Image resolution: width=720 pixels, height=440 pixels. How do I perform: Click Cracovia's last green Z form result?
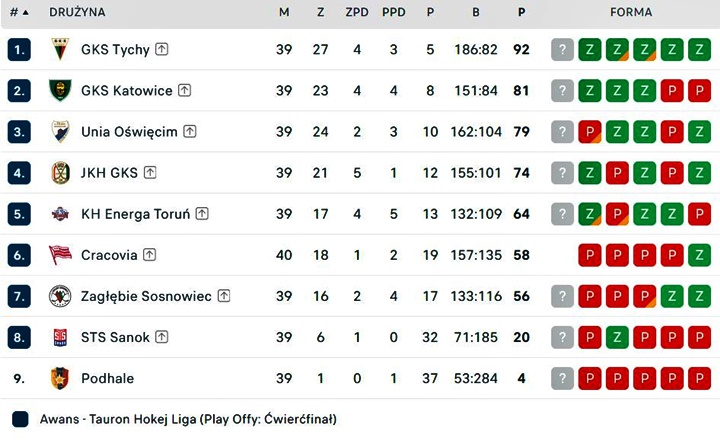699,255
